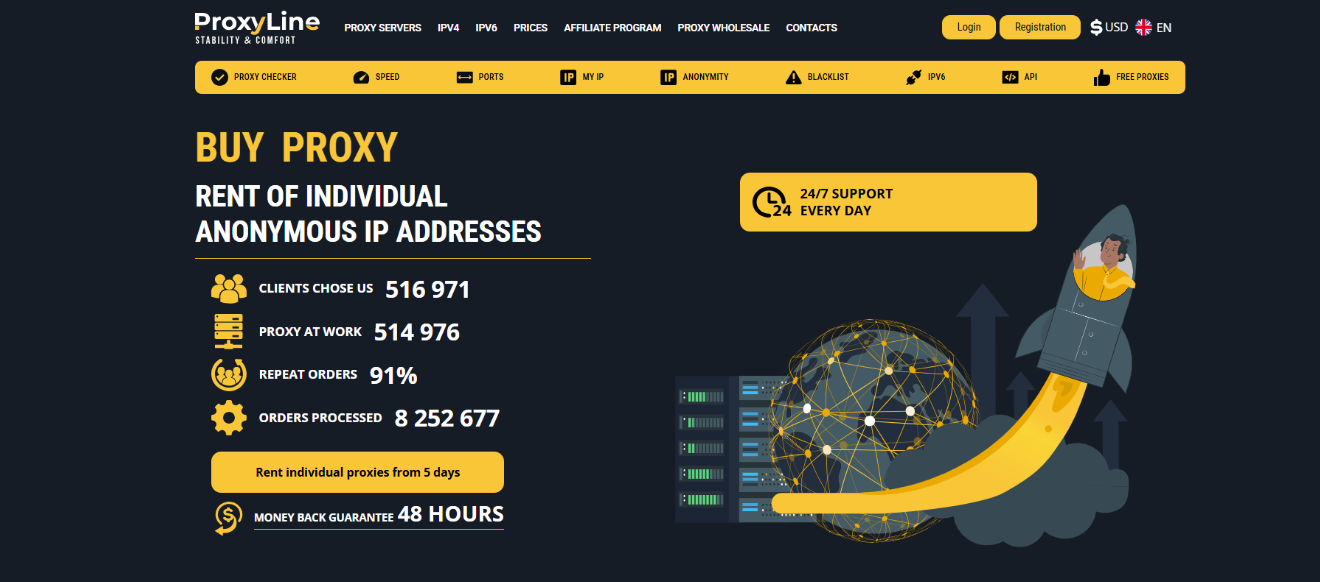Click the money back guarantee dollar icon

pos(229,517)
